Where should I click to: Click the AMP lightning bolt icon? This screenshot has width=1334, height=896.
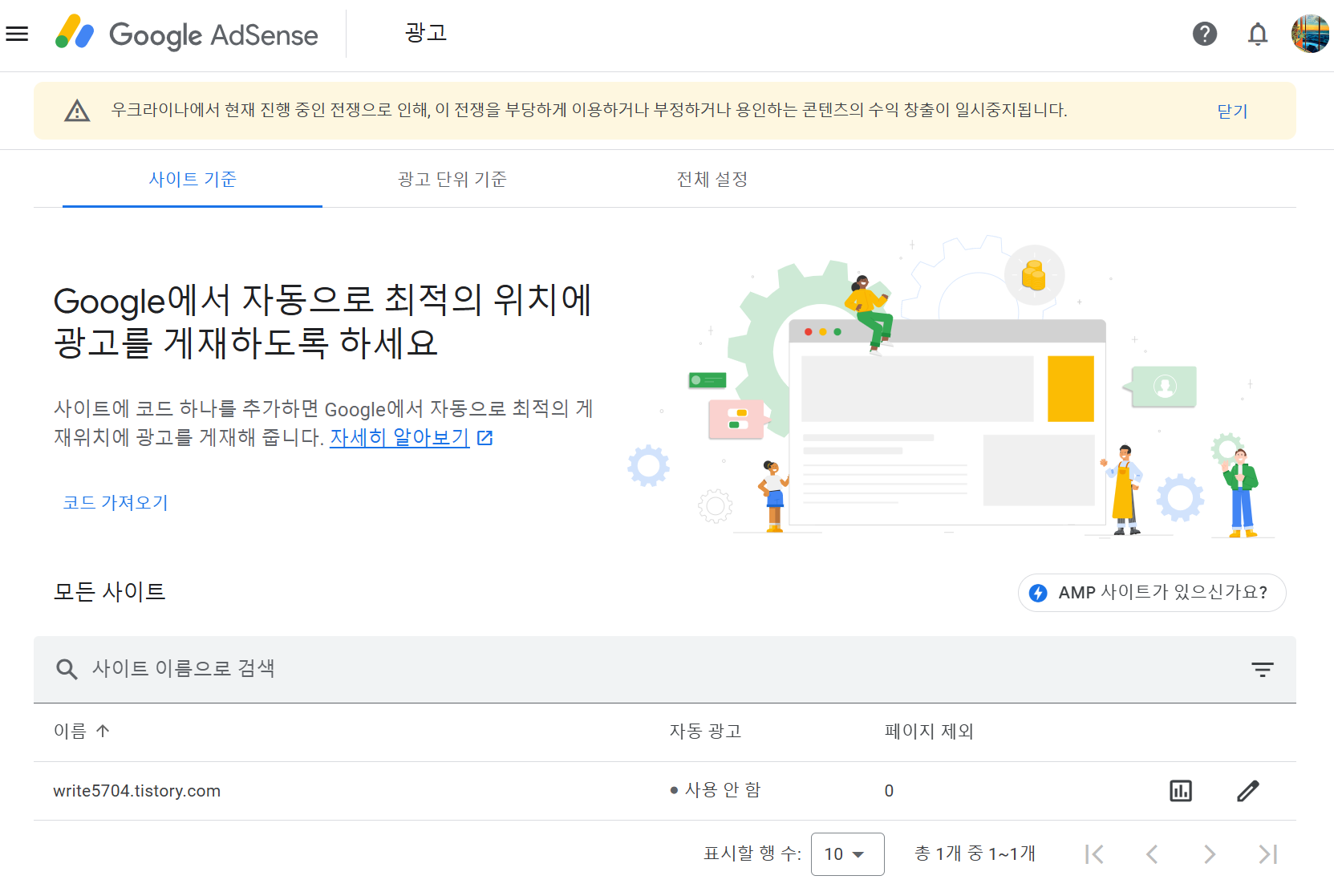click(1038, 593)
